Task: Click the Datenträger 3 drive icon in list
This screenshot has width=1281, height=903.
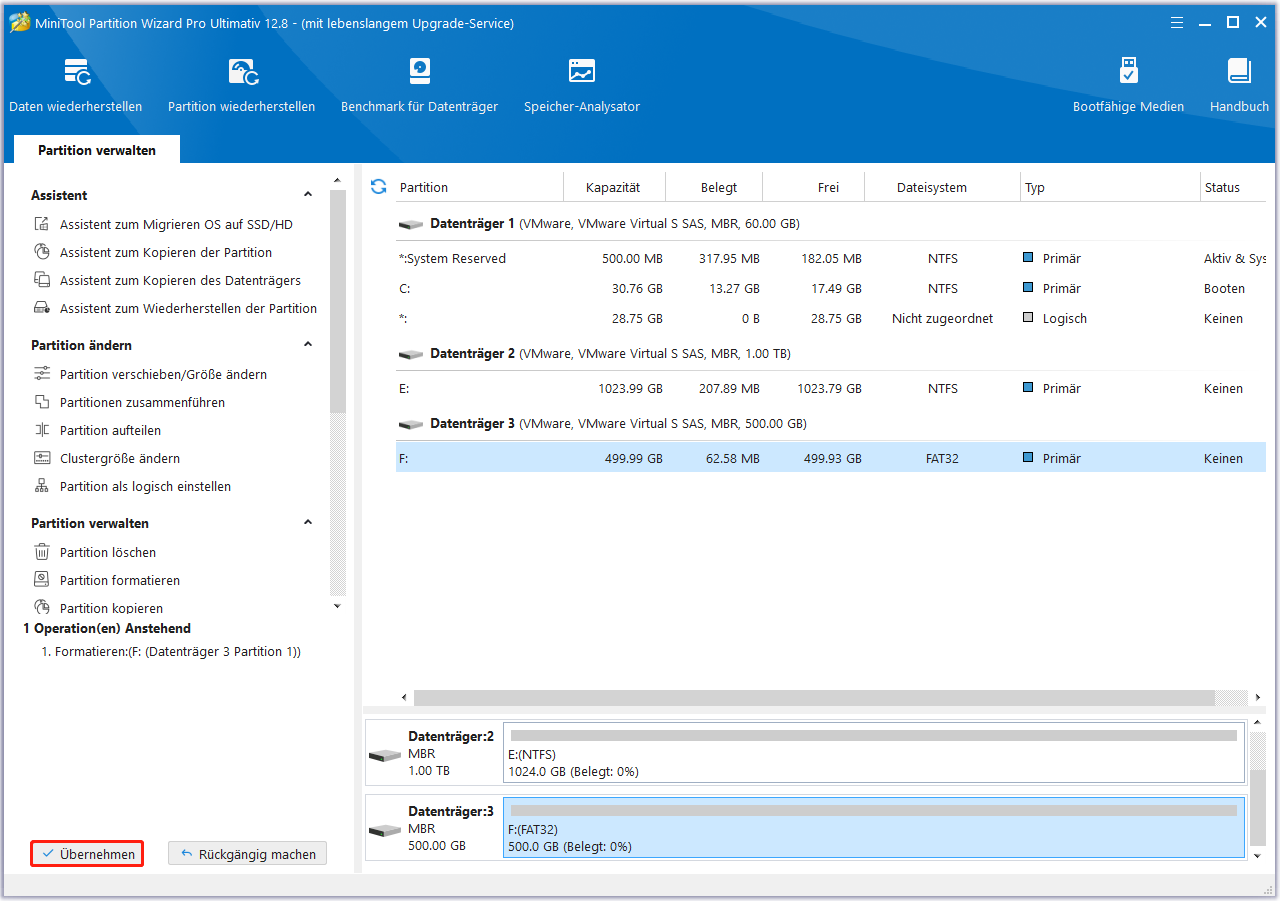Action: (410, 424)
